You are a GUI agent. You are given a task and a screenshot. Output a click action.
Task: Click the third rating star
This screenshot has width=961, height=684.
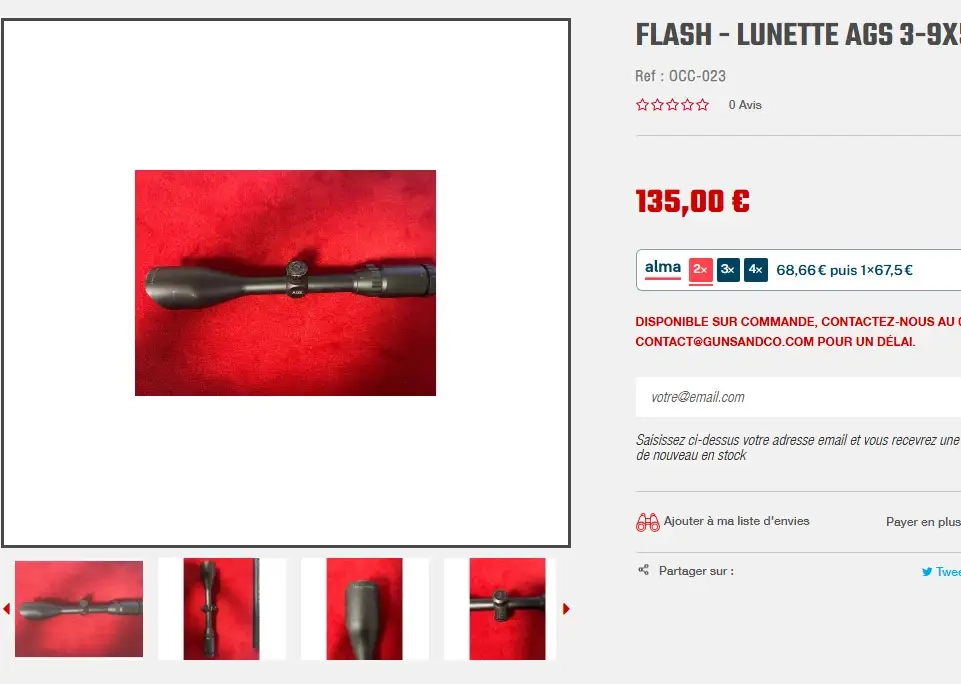click(672, 105)
